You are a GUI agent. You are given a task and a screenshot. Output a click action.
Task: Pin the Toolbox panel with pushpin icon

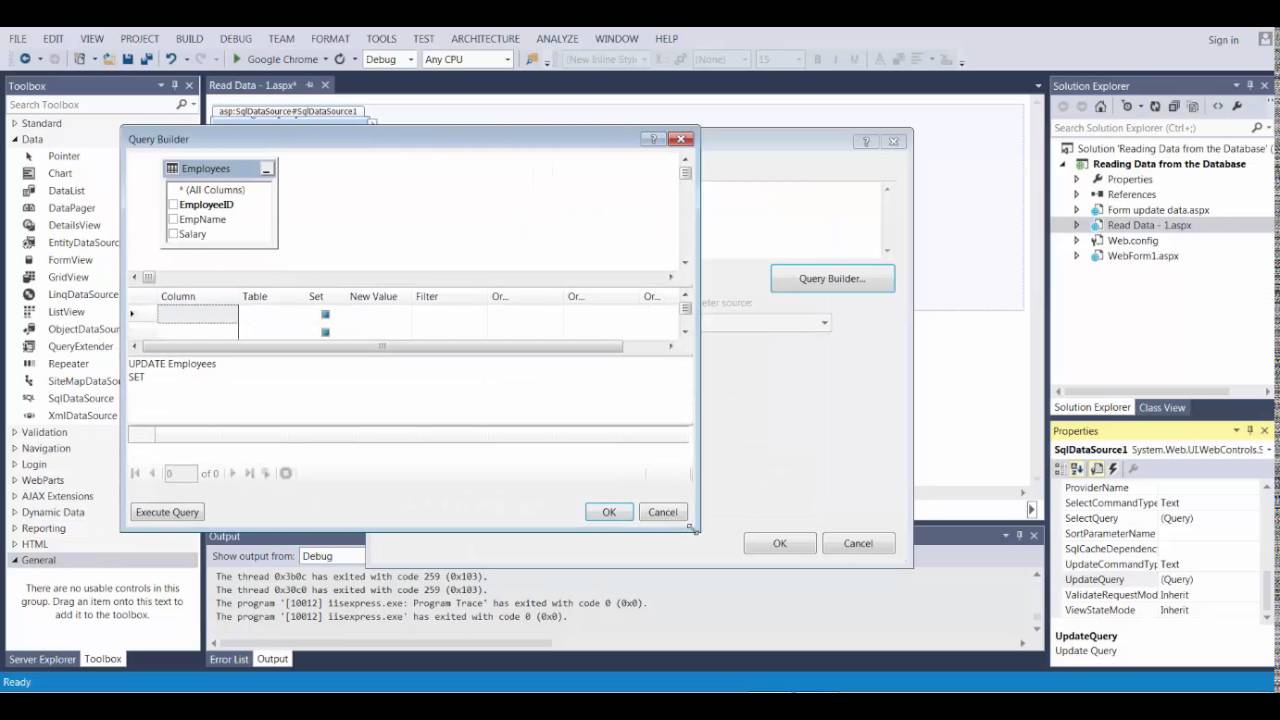point(175,85)
